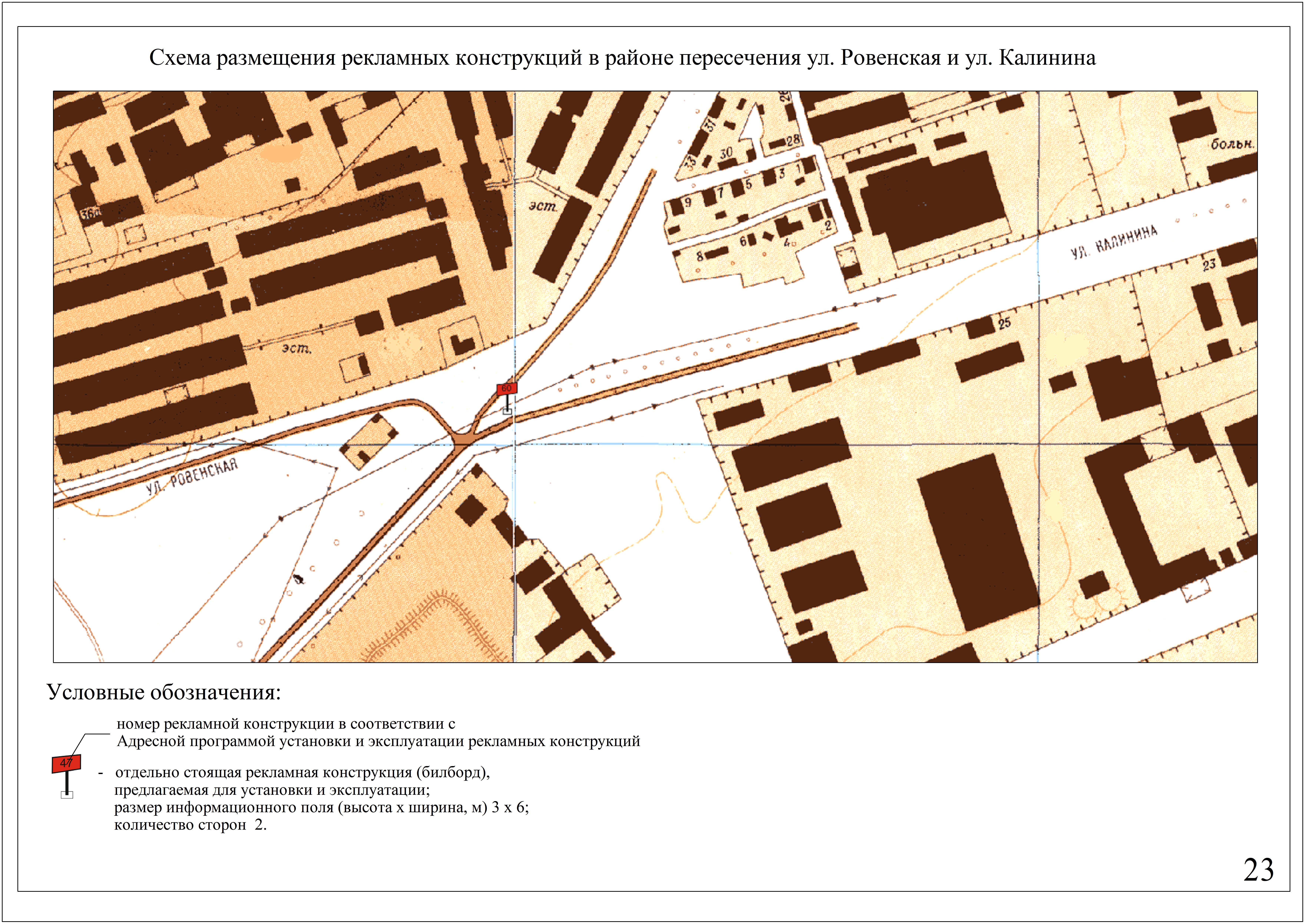Image resolution: width=1305 pixels, height=924 pixels.
Task: Click the 'Условные обозначения:' heading
Action: point(164,692)
